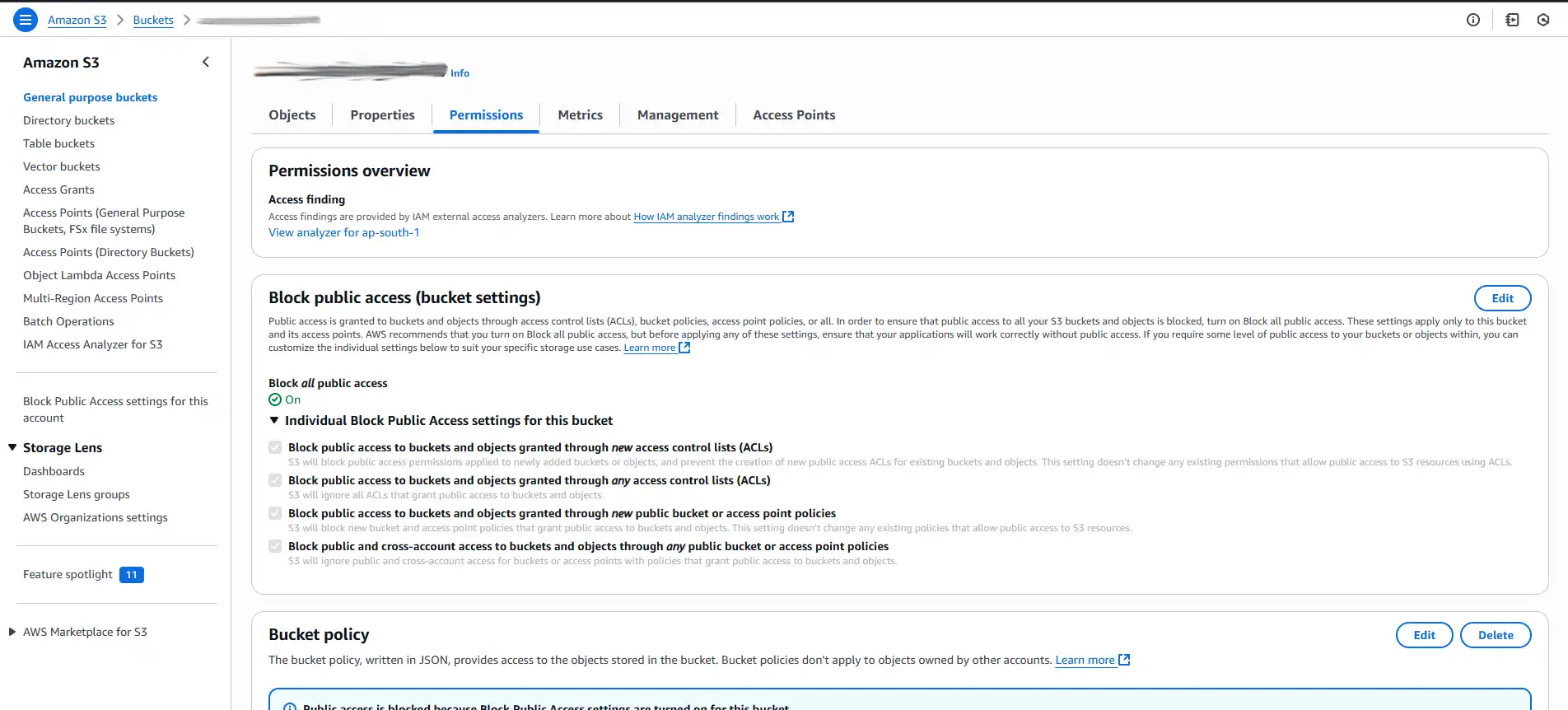
Task: Open Access Points (Directory Buckets)
Action: 109,252
